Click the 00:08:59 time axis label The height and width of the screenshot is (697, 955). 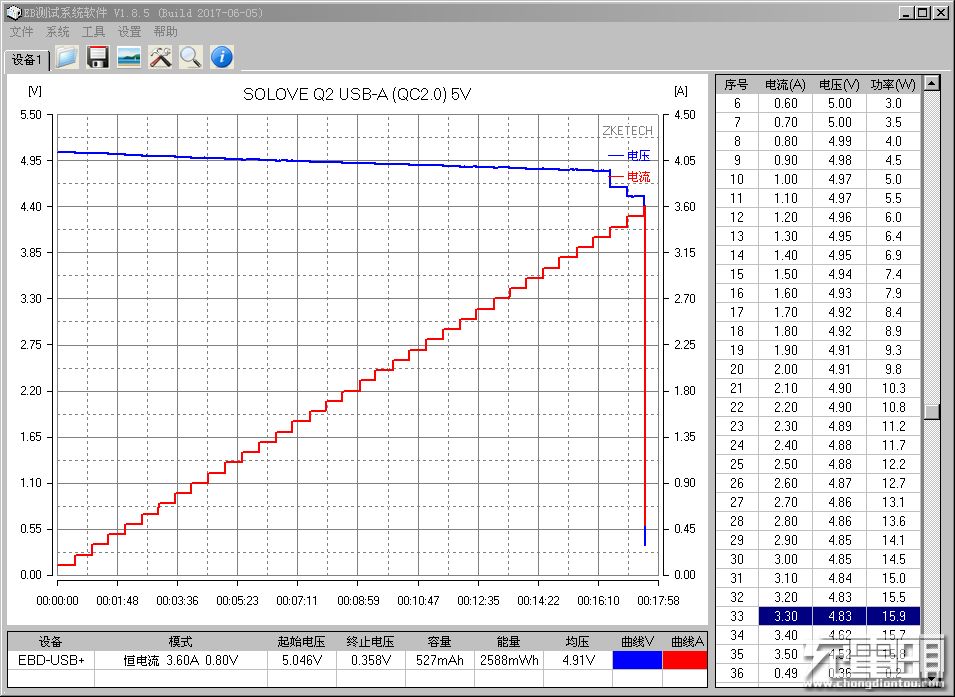tap(358, 601)
